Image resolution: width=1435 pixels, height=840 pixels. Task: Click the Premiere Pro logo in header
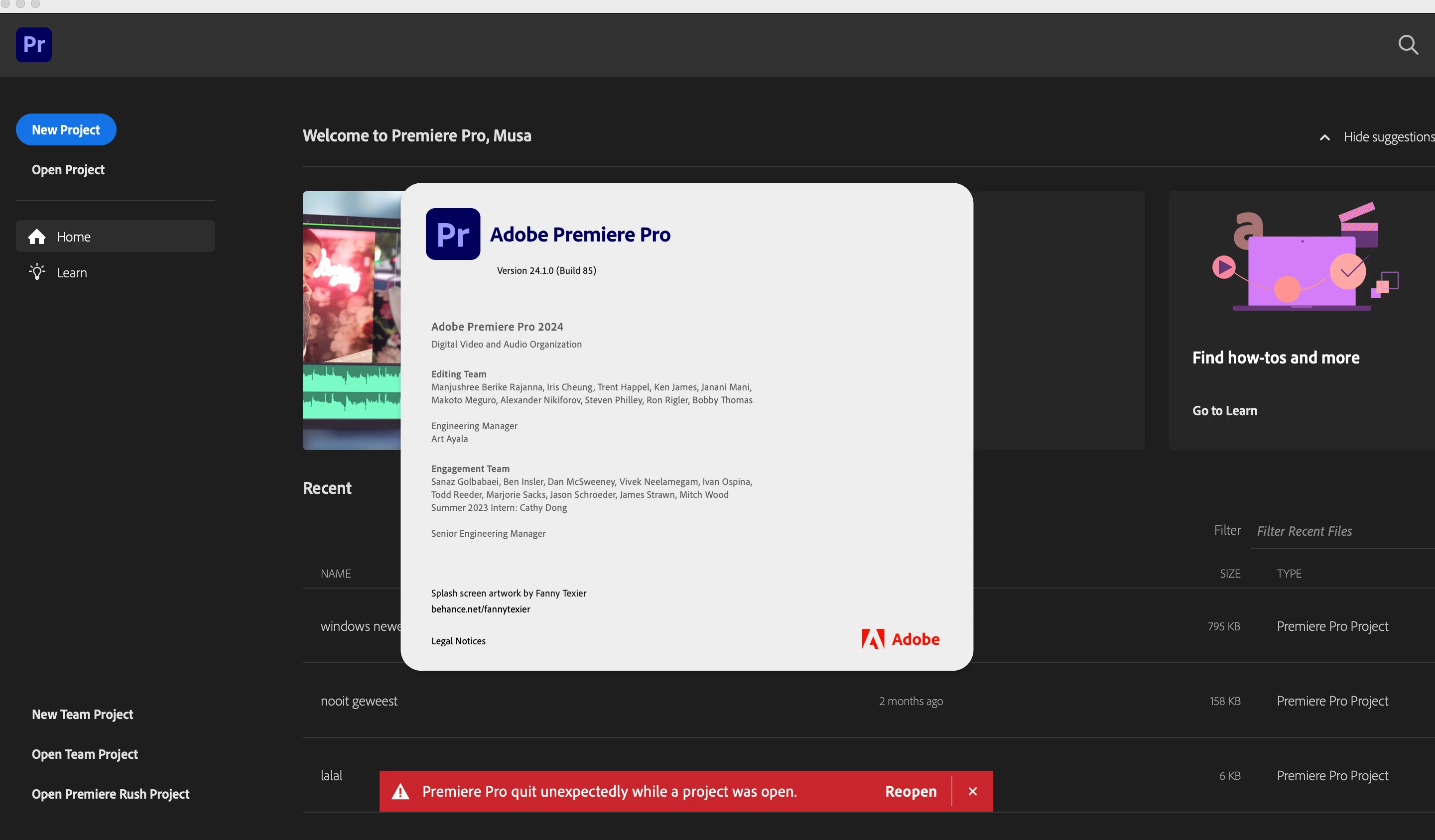pyautogui.click(x=33, y=44)
